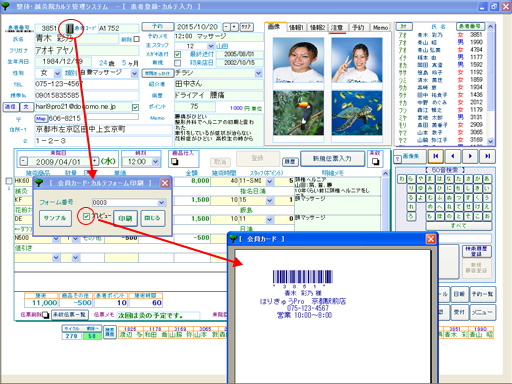This screenshot has height=384, width=512.
Task: Open the Map button beside postal code
Action: (41, 118)
